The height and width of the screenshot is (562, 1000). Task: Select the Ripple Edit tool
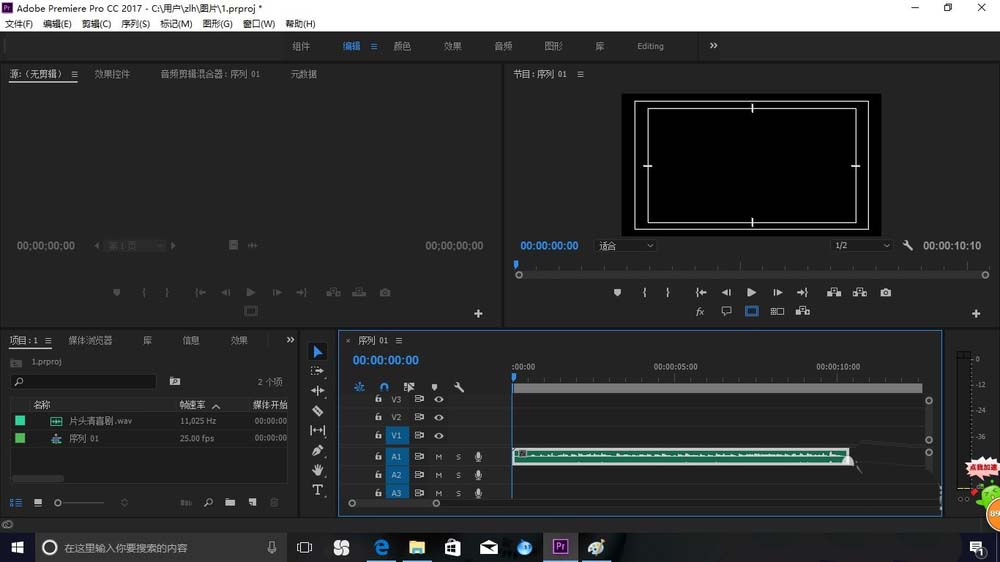[x=318, y=391]
